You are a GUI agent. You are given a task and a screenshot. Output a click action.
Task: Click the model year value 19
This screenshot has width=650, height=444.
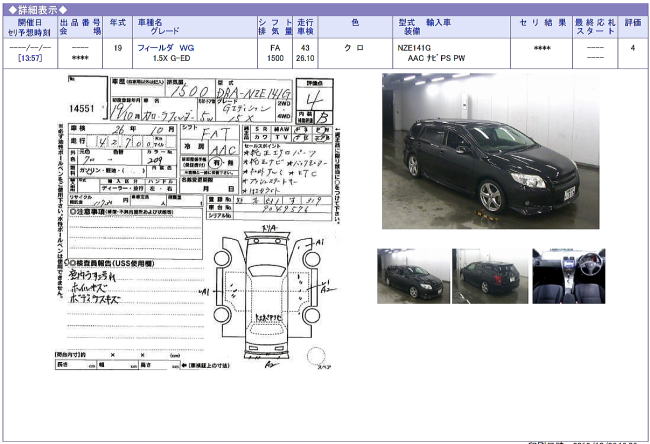(118, 48)
